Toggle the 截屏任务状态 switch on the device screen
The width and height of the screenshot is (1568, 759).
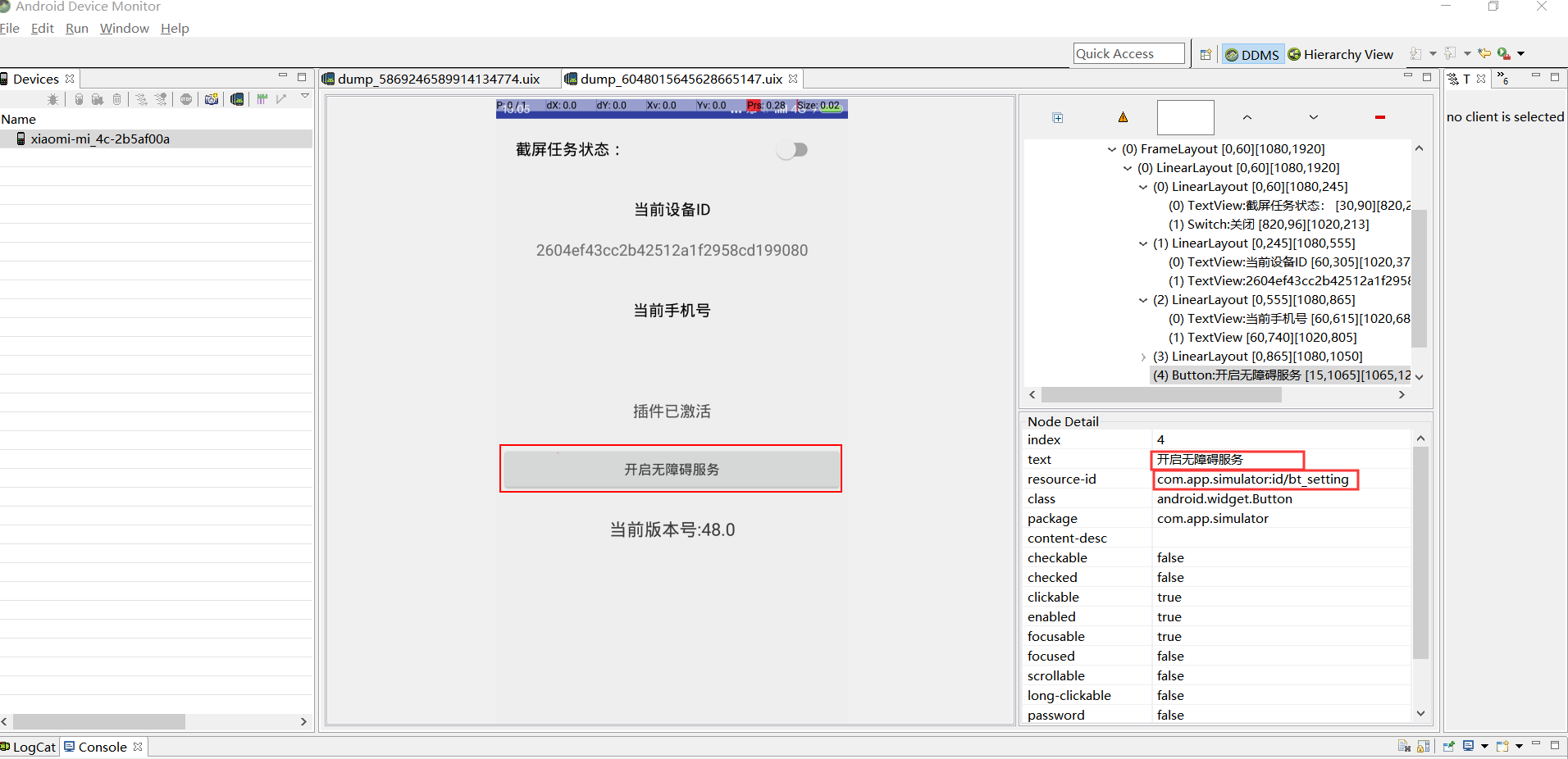792,149
